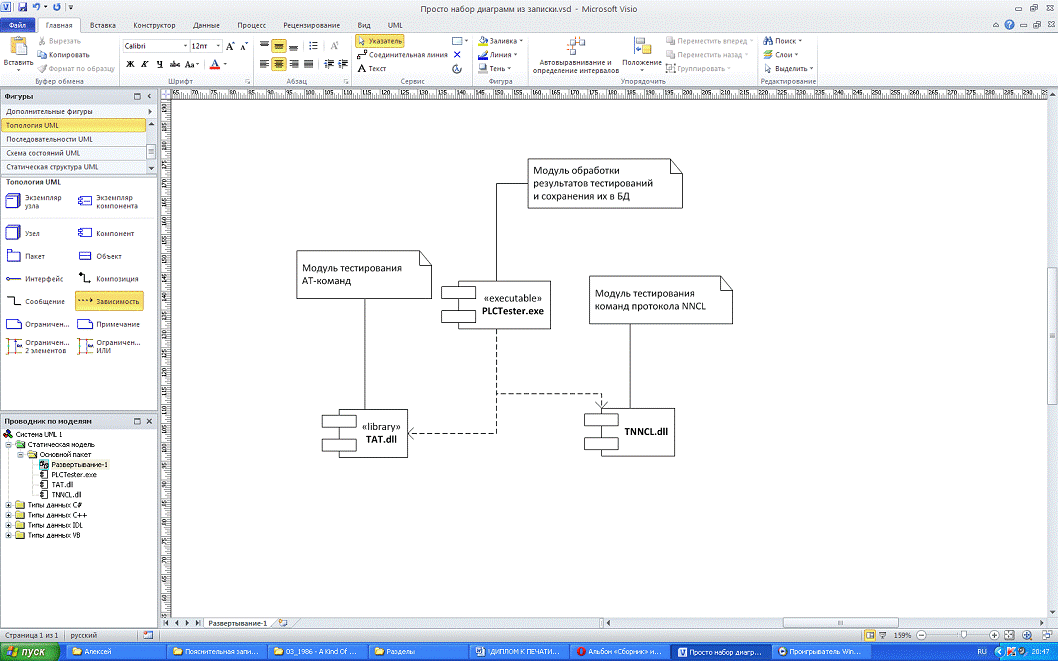Switch to the Вставка ribbon tab

coord(102,23)
